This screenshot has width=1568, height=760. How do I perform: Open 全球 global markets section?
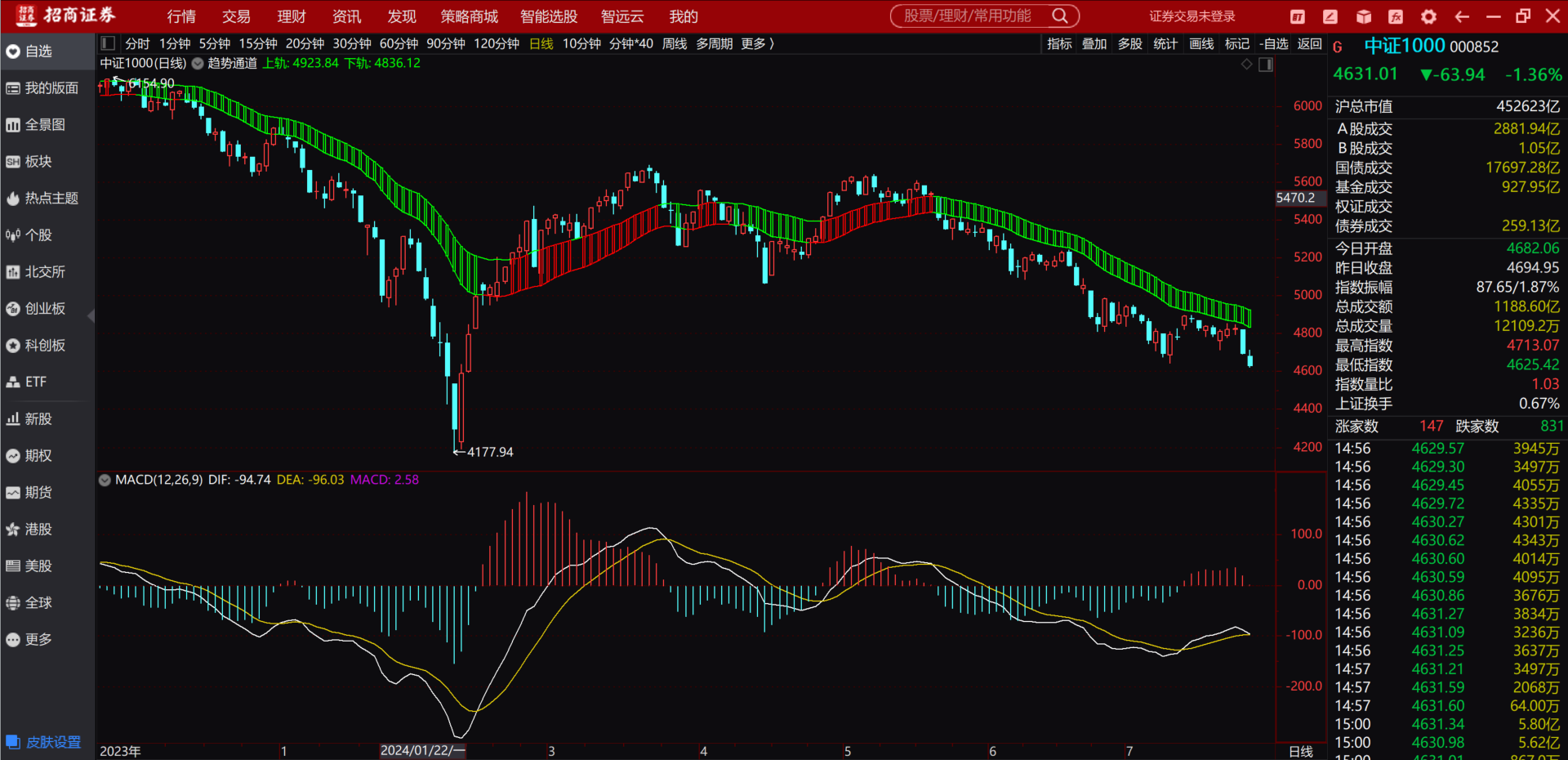(47, 603)
